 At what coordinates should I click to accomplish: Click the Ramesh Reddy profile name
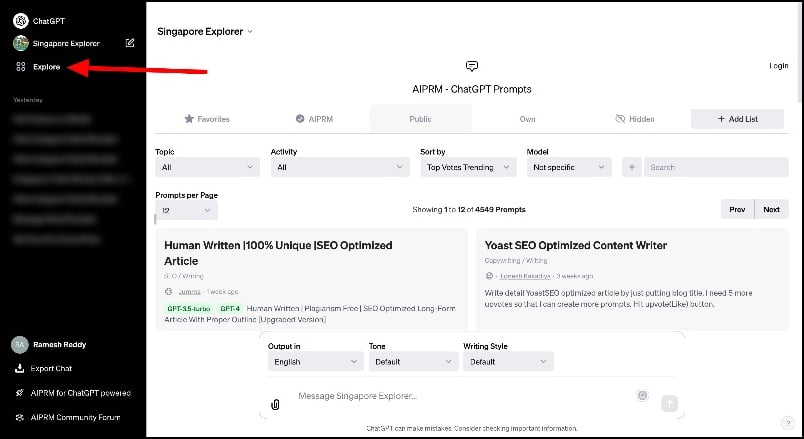click(x=59, y=345)
